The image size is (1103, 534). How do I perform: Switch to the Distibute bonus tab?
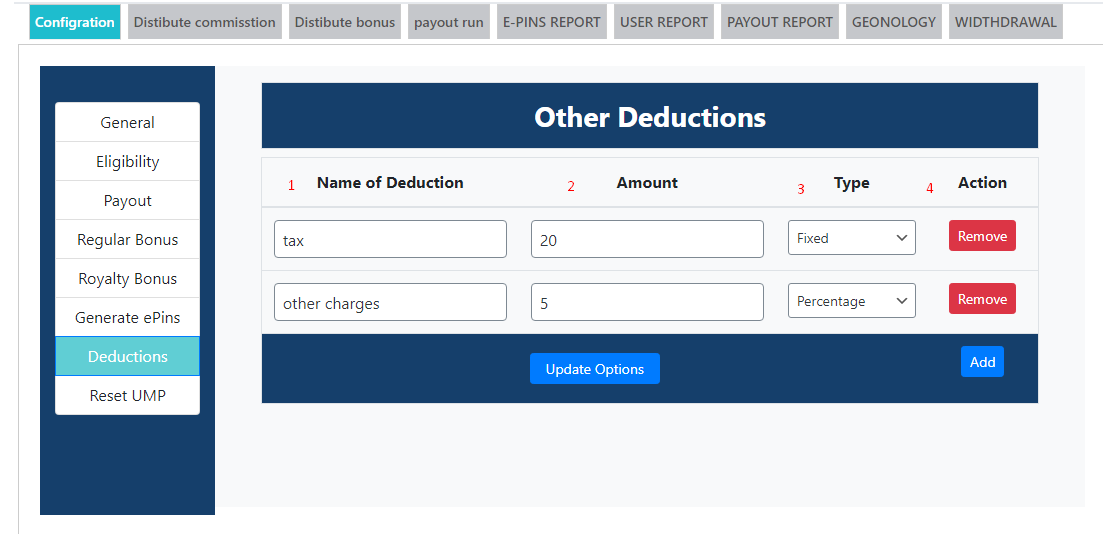pyautogui.click(x=345, y=22)
